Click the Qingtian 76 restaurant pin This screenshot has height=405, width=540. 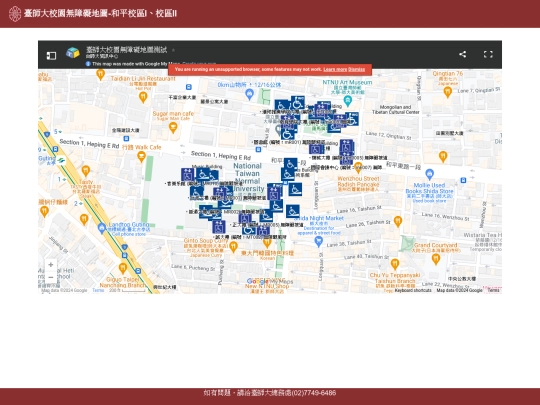coord(447,92)
